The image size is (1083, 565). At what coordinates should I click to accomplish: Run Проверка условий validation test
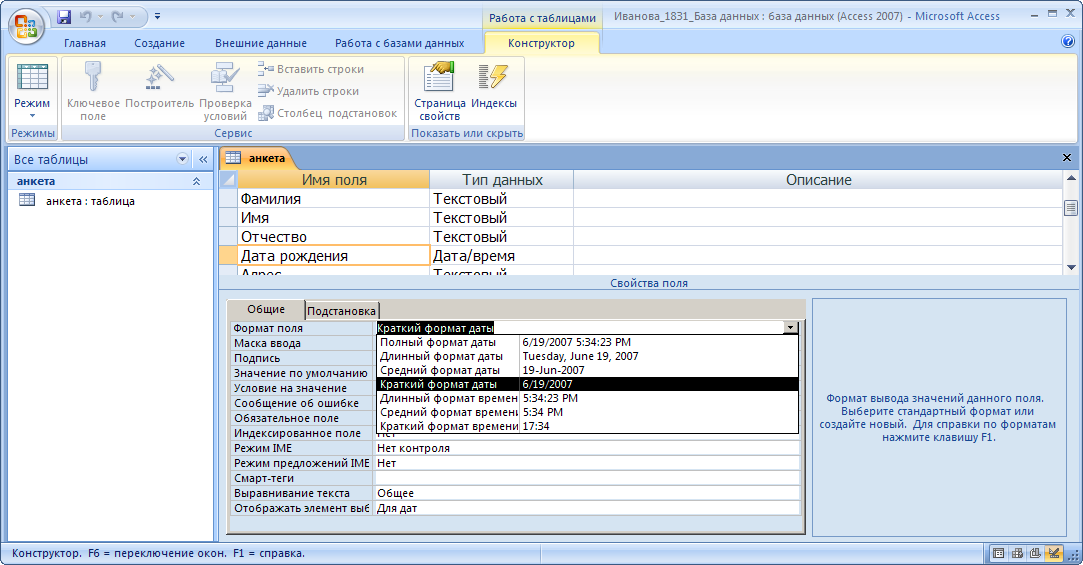coord(225,91)
